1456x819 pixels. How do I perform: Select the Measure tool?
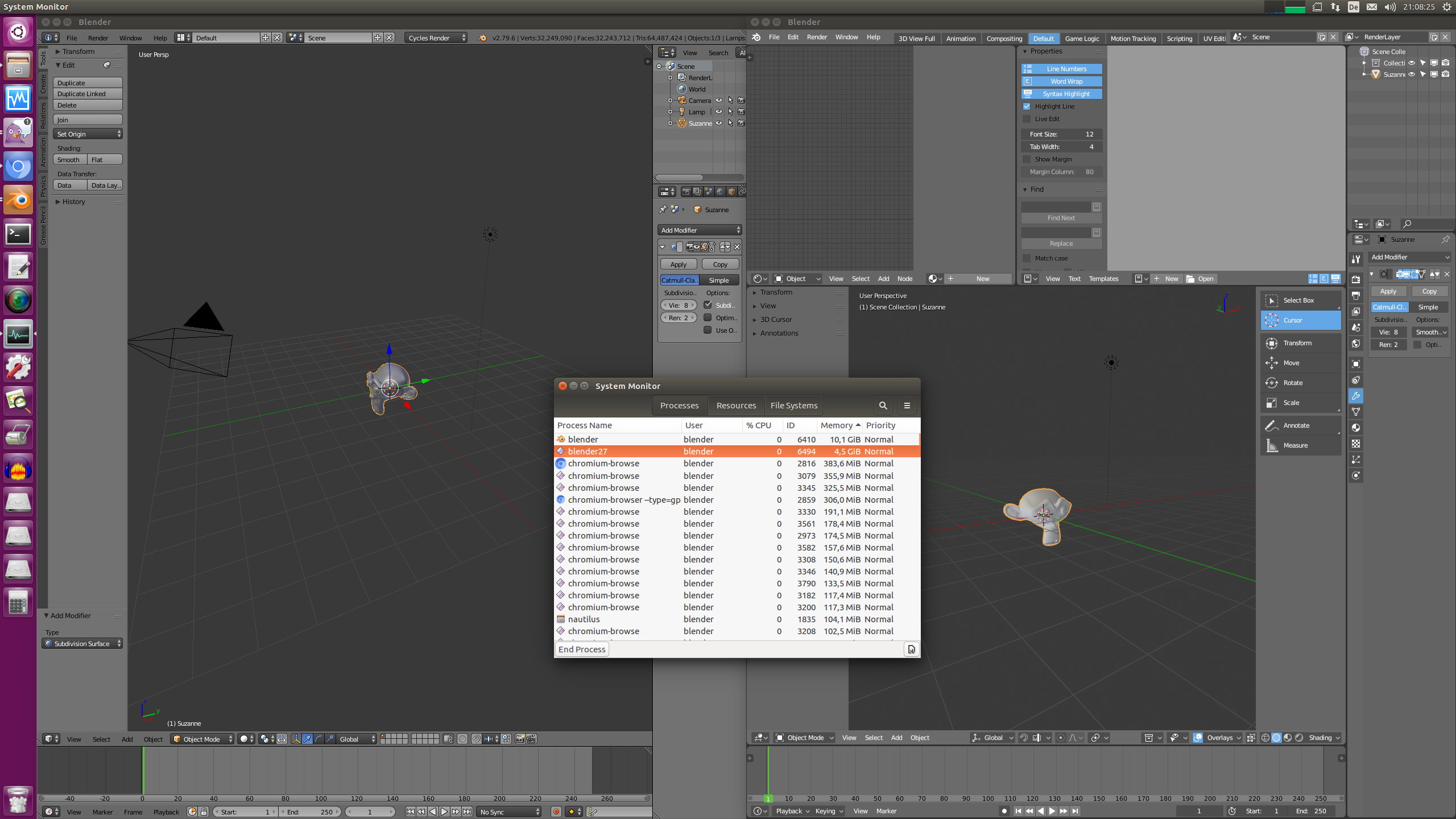(1301, 445)
